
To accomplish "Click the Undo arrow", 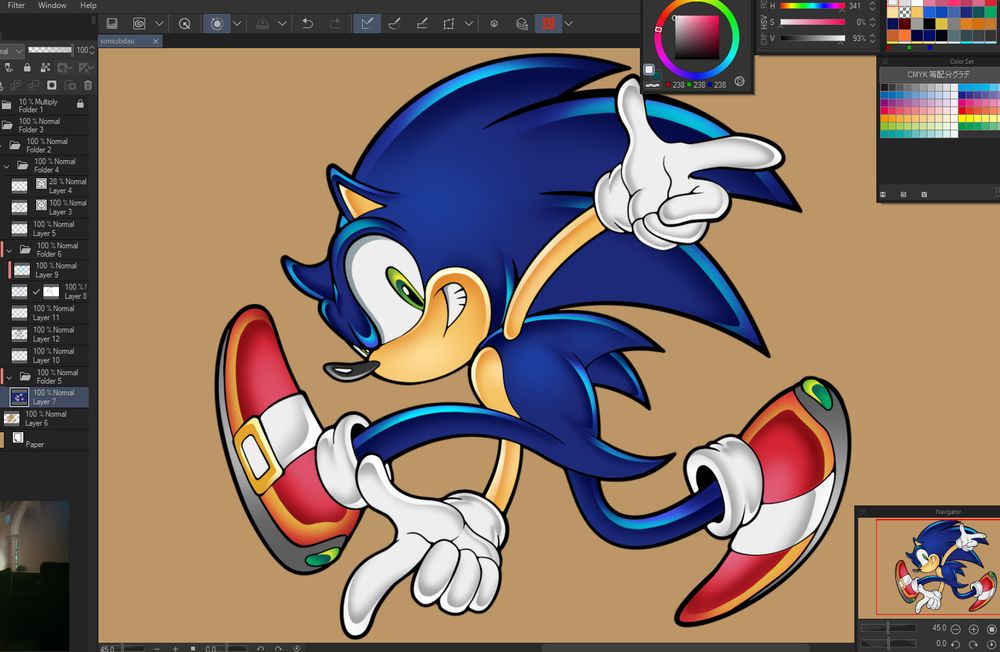I will (x=307, y=24).
